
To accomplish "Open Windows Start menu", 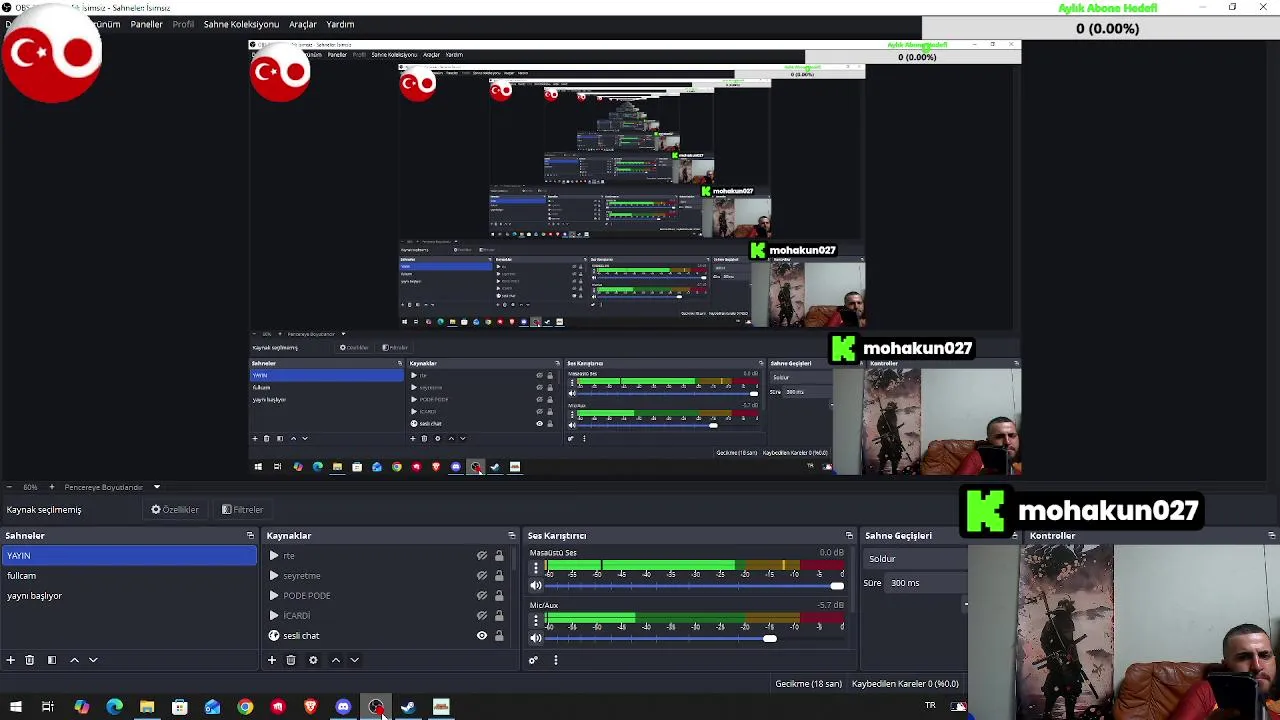I will (x=15, y=707).
